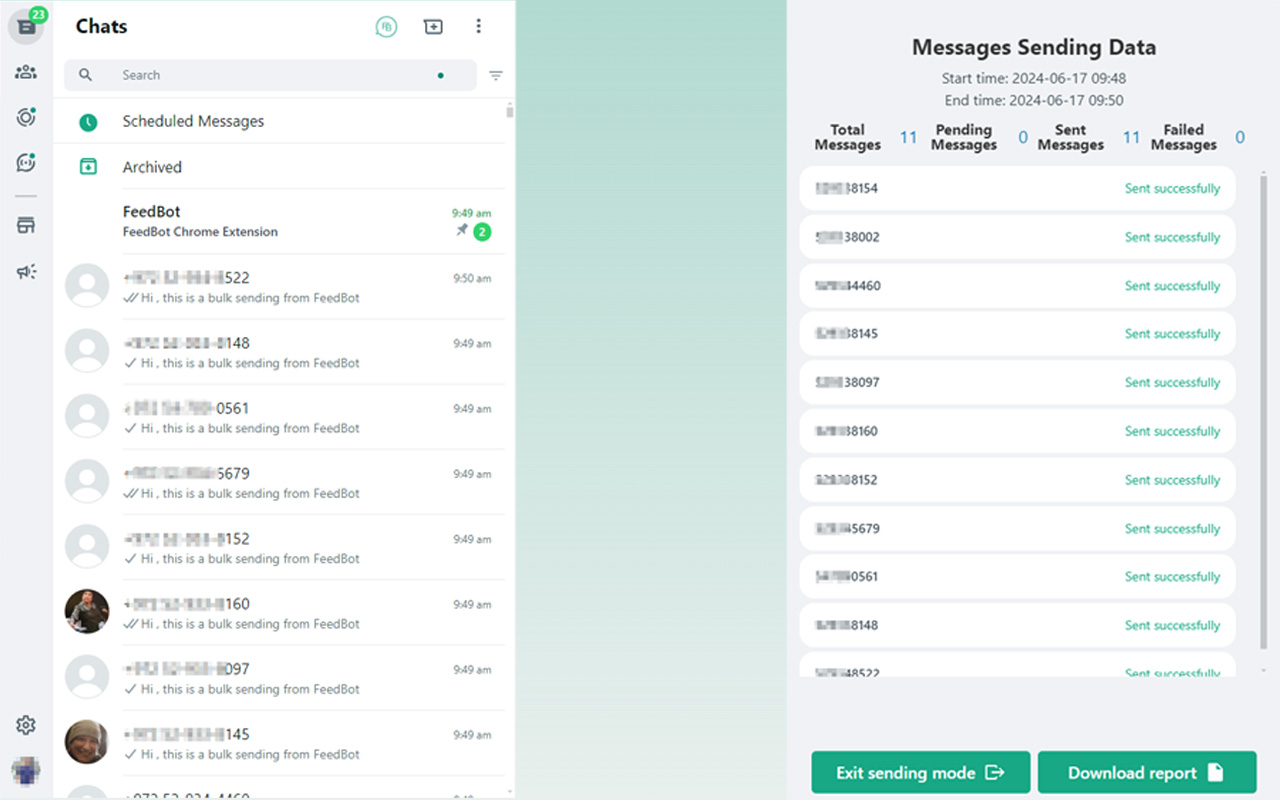Viewport: 1280px width, 800px height.
Task: Open Settings gear in sidebar
Action: click(x=26, y=725)
